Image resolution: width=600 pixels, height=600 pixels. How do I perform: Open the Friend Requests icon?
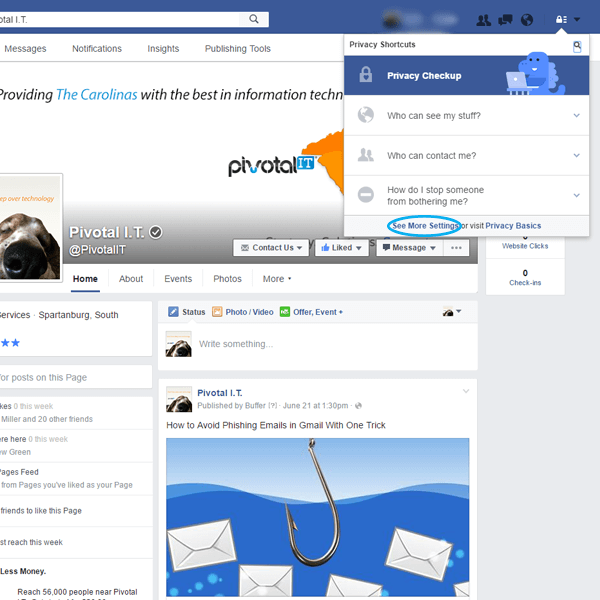point(483,20)
